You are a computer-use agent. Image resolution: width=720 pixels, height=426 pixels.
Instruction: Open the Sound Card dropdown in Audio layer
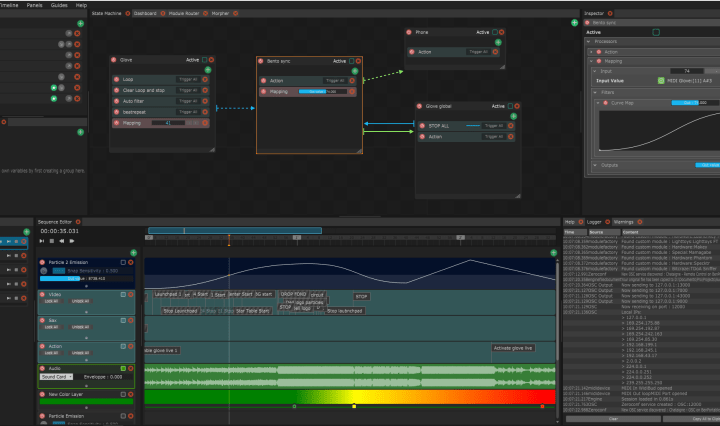coord(56,377)
